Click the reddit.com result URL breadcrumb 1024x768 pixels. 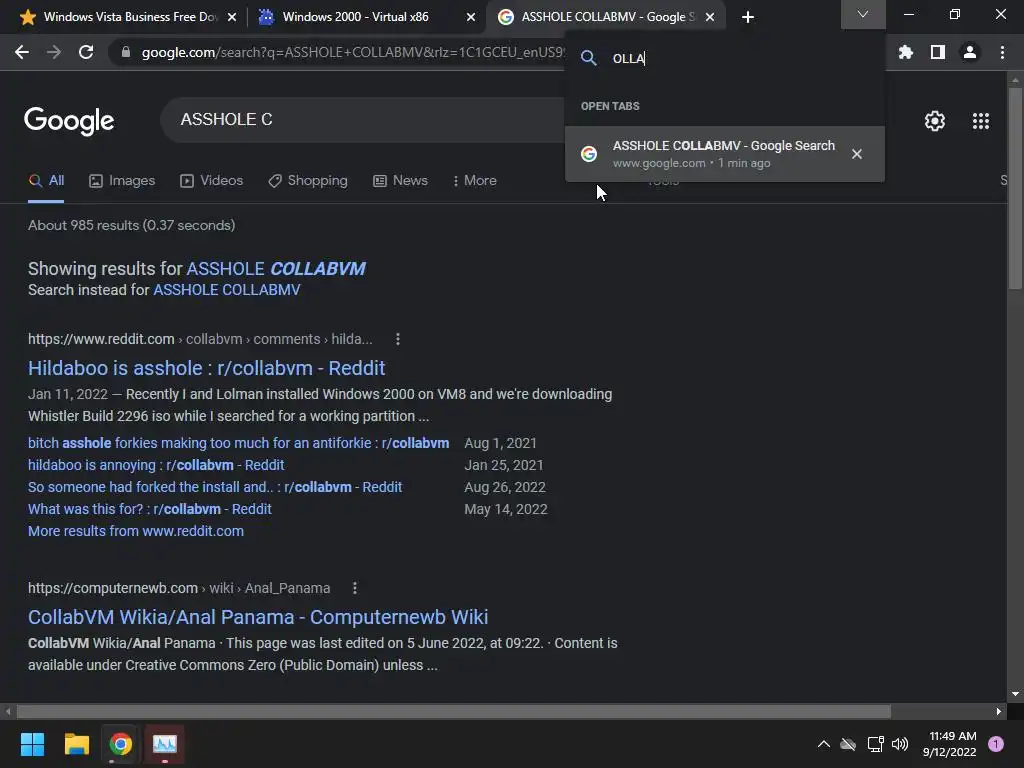click(200, 339)
